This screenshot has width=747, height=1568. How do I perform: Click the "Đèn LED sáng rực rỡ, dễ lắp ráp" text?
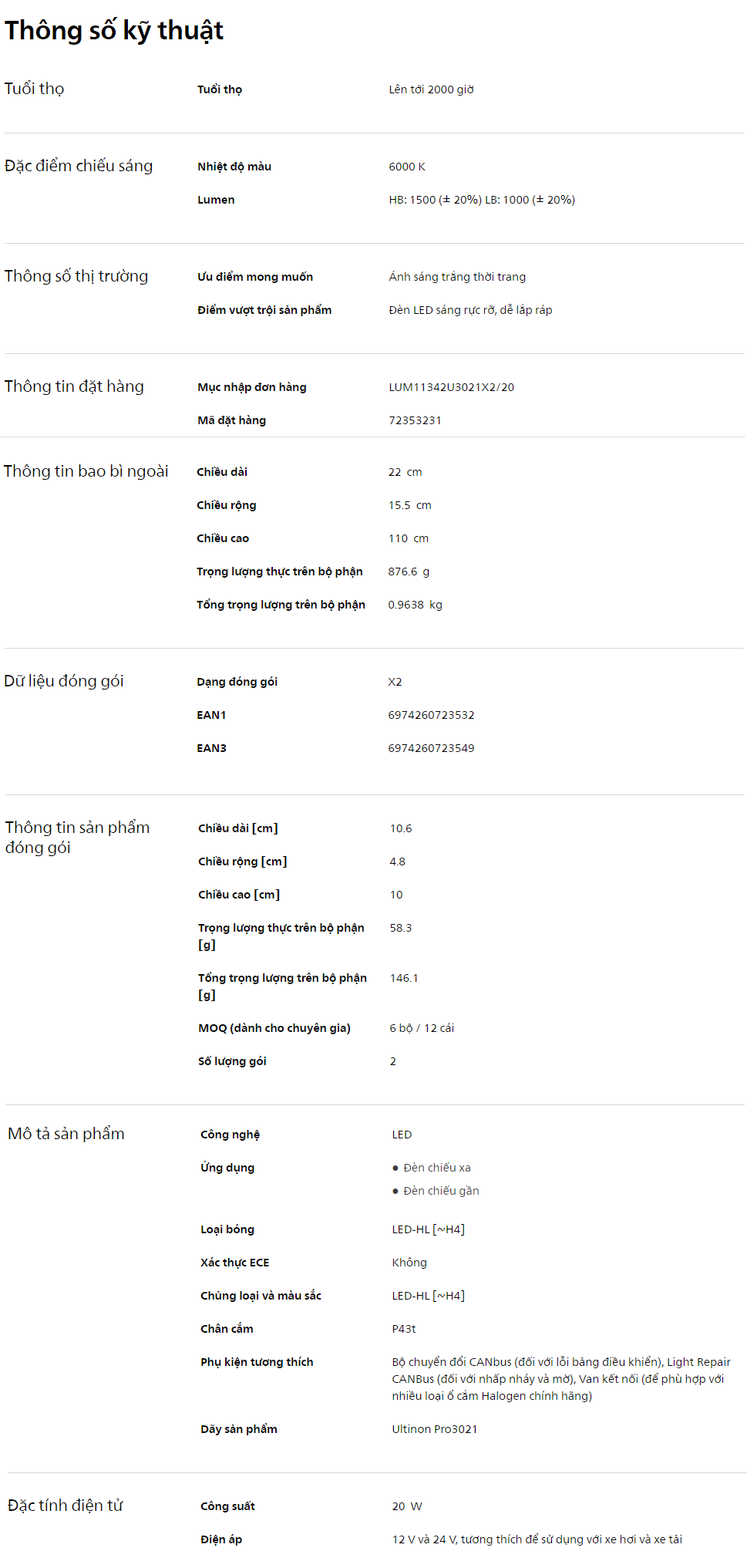click(x=470, y=310)
